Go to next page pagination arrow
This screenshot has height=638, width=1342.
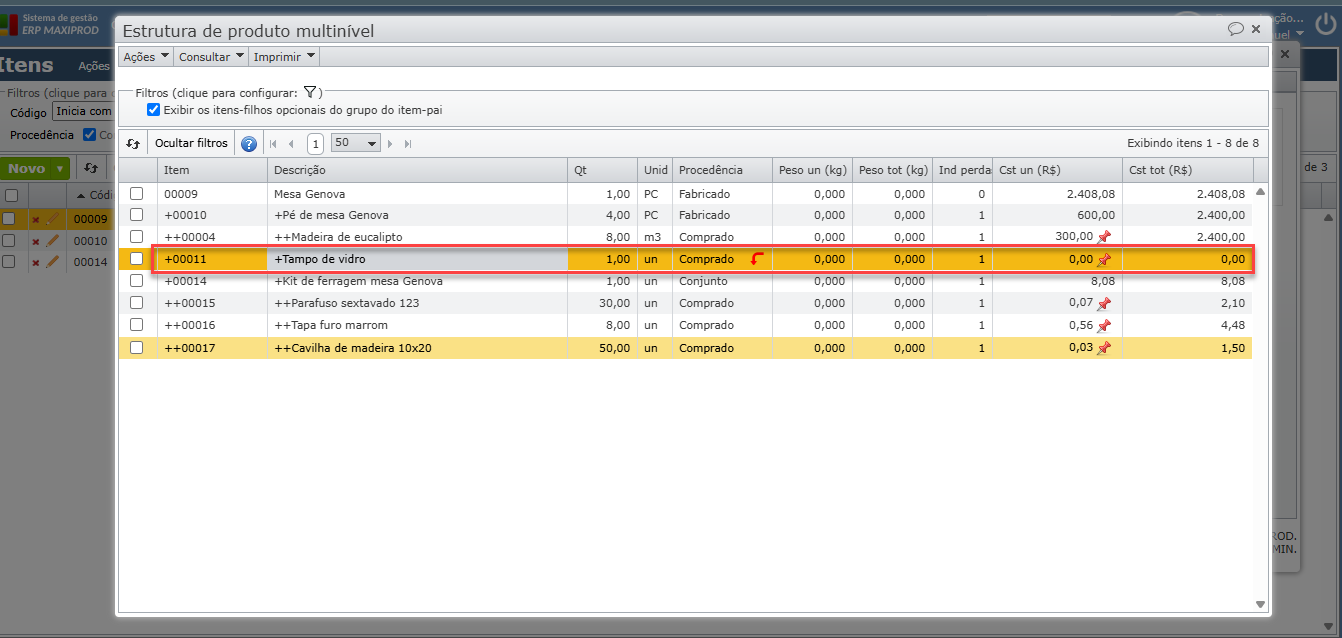pyautogui.click(x=391, y=144)
